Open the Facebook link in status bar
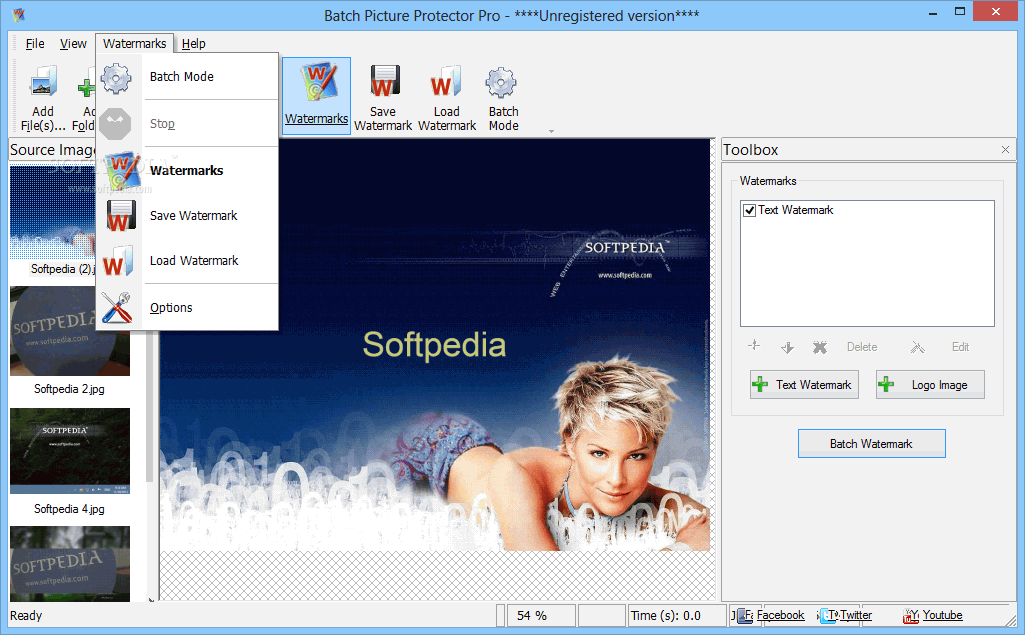Screen dimensions: 1025x635 click(x=781, y=615)
